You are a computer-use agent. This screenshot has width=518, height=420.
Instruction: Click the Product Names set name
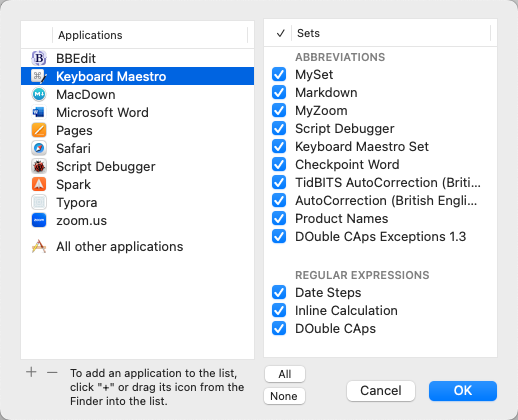click(342, 219)
